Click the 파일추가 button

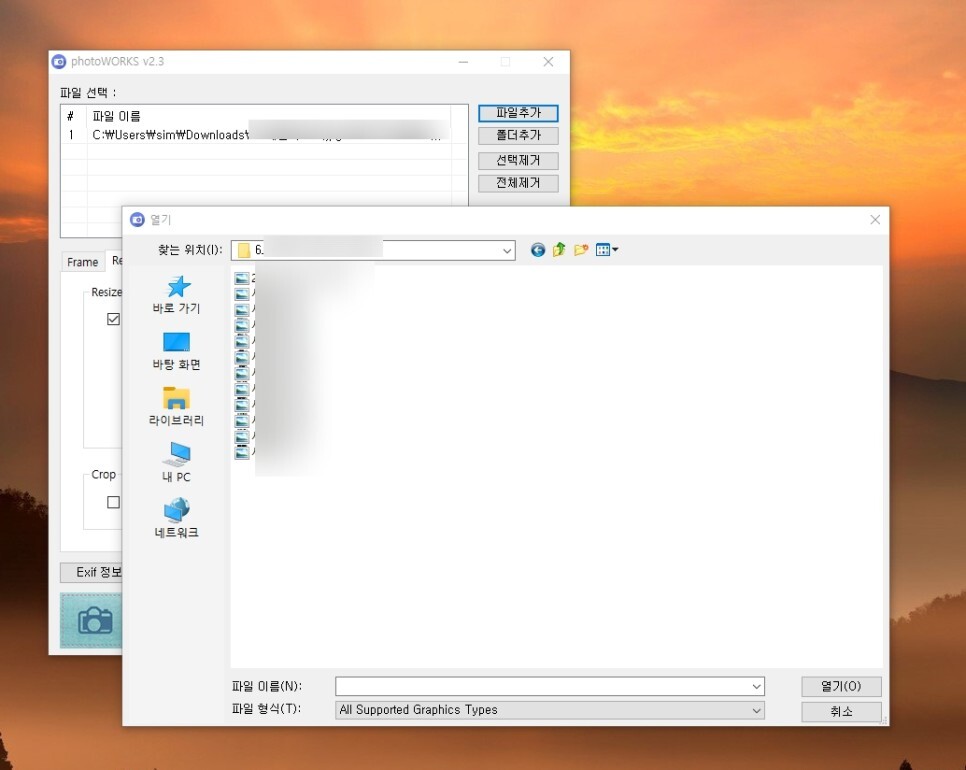518,113
